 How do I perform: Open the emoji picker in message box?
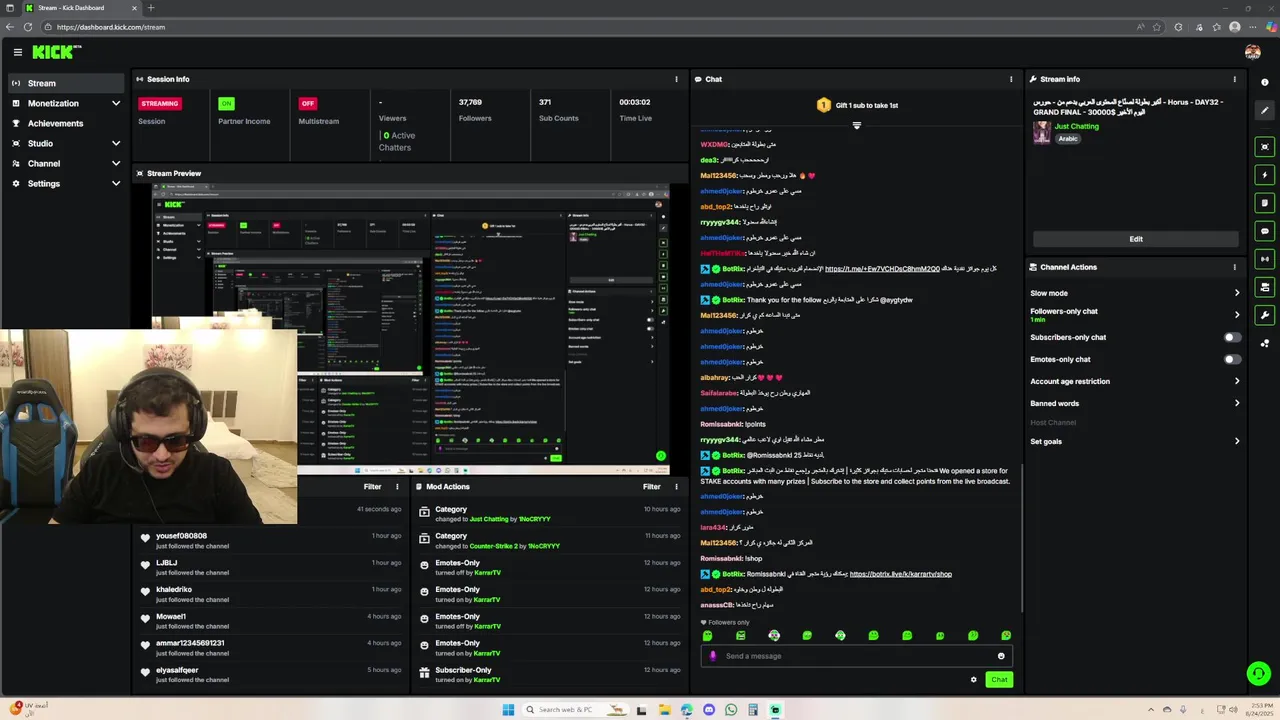pyautogui.click(x=1001, y=656)
